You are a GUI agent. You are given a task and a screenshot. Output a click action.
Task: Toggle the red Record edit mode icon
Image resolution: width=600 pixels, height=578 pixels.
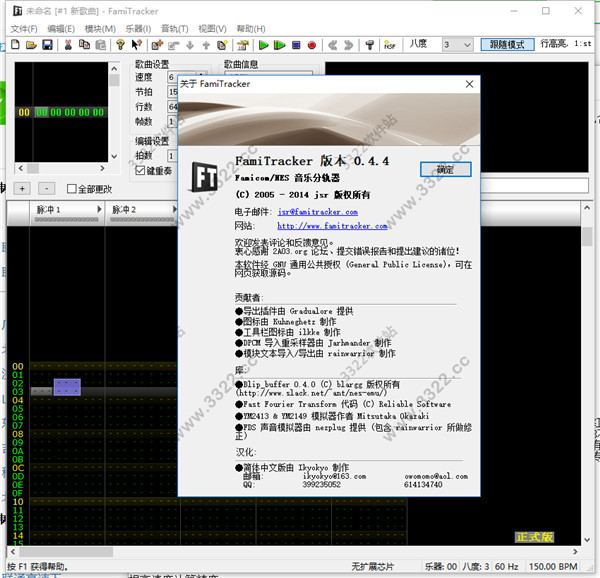point(312,45)
